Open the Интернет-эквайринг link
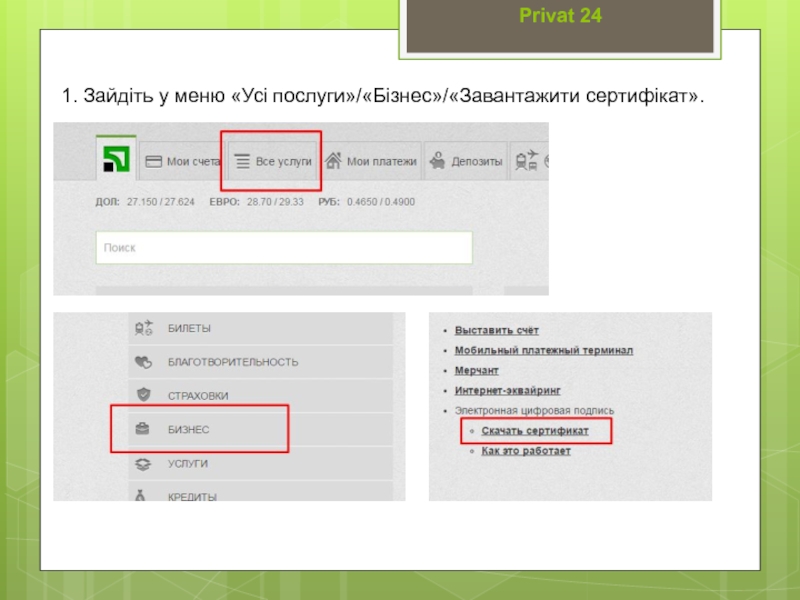The height and width of the screenshot is (600, 800). point(508,390)
